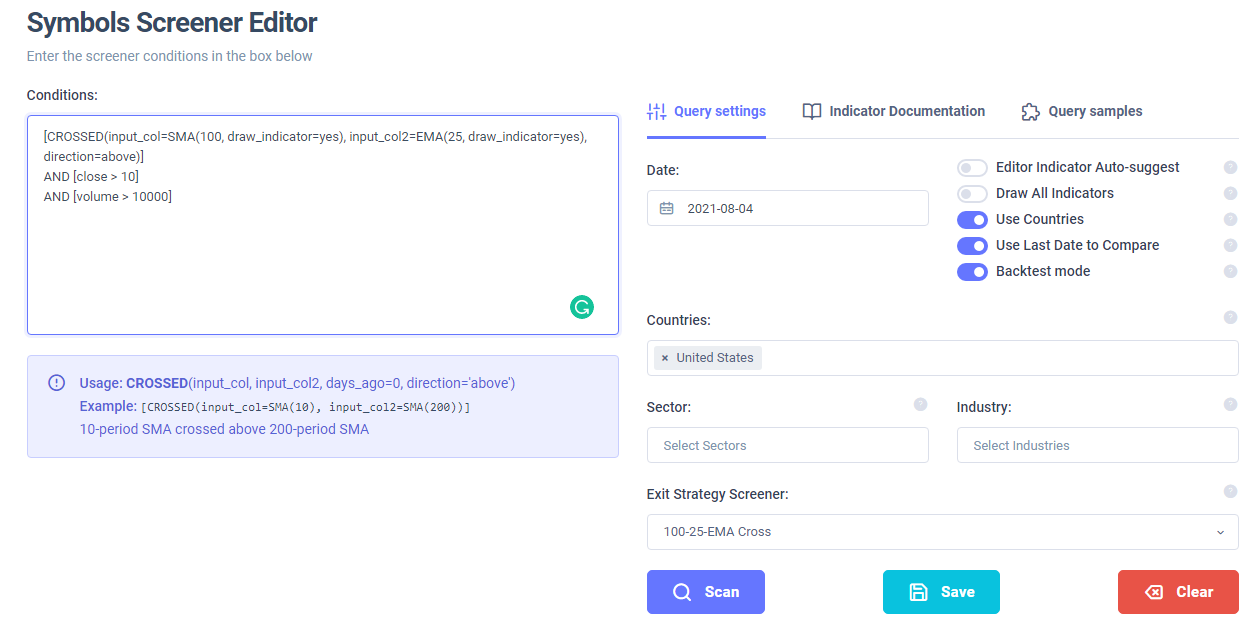Enable Draw All Indicators toggle

click(972, 194)
